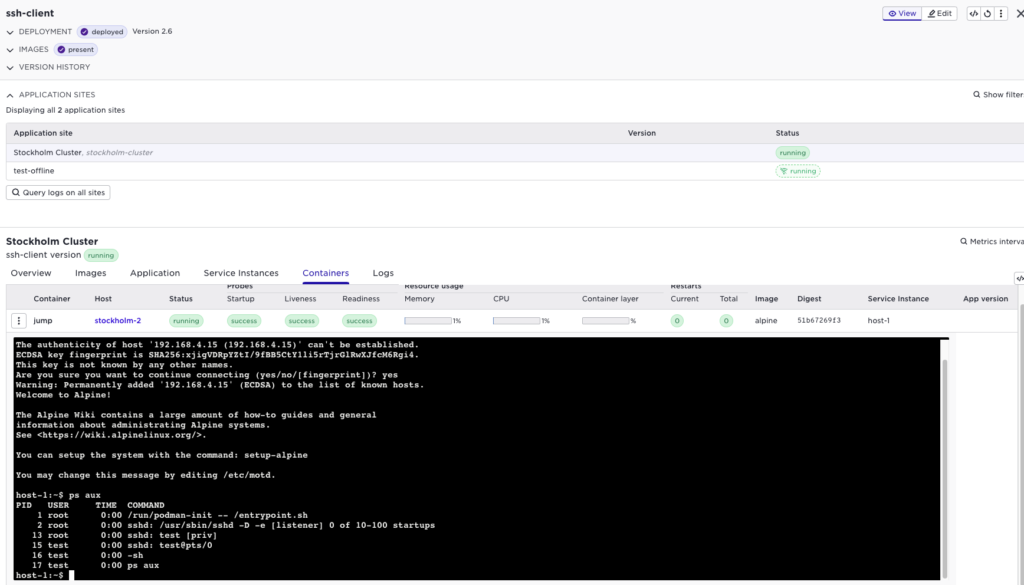Open the jump container's three-dot actions menu
This screenshot has height=585, width=1024.
click(x=18, y=321)
